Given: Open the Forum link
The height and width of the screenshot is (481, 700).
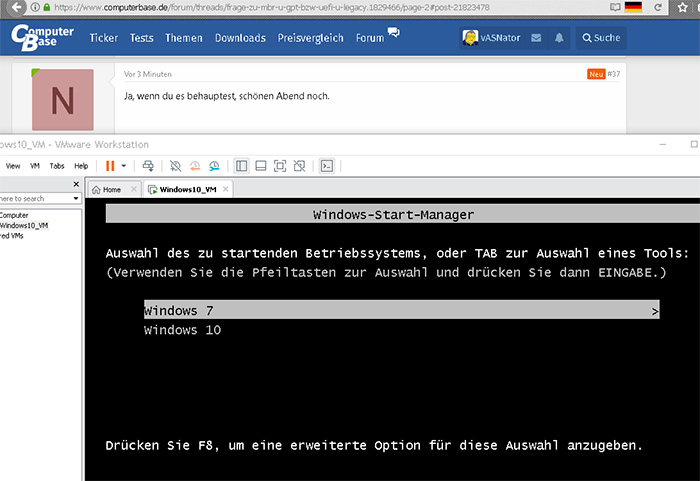Looking at the screenshot, I should pyautogui.click(x=370, y=38).
